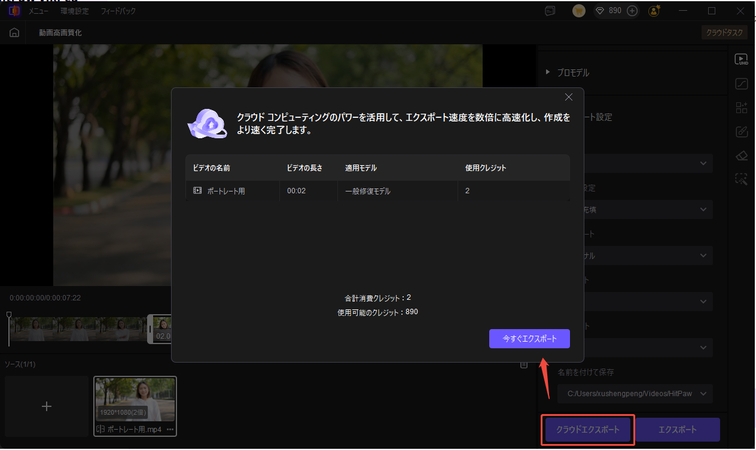
Task: Add a new source with plus tile
Action: click(x=45, y=408)
